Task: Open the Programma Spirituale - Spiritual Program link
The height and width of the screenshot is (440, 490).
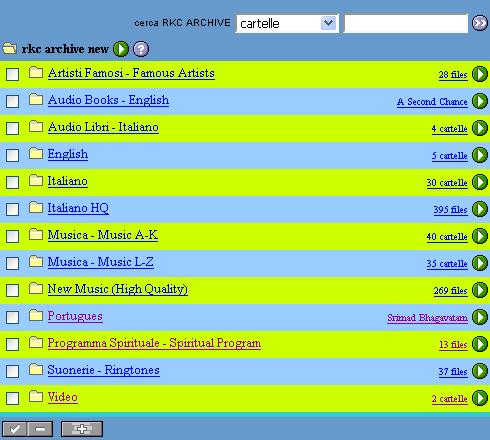Action: click(154, 343)
